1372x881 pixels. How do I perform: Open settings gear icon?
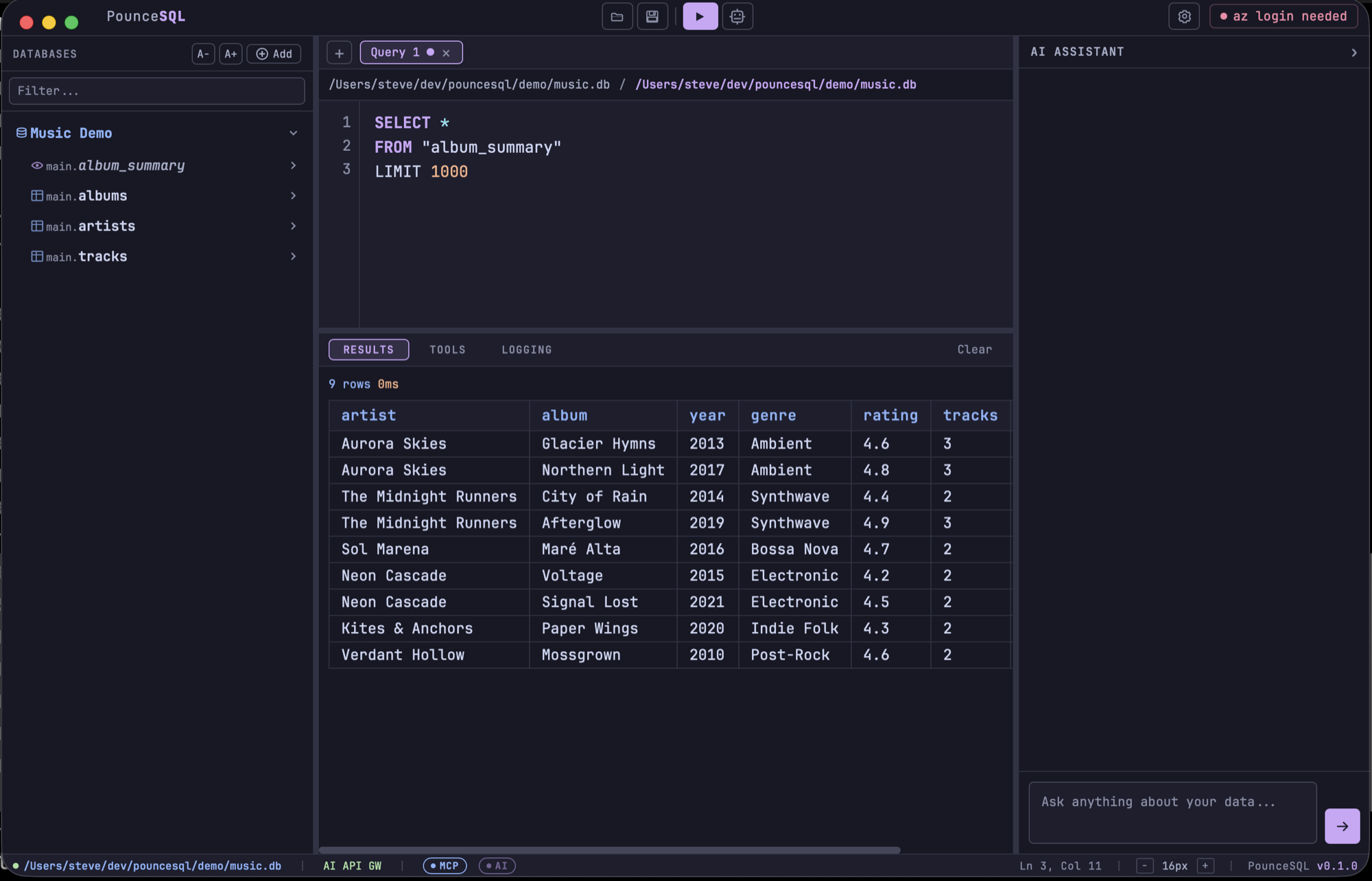(x=1184, y=16)
